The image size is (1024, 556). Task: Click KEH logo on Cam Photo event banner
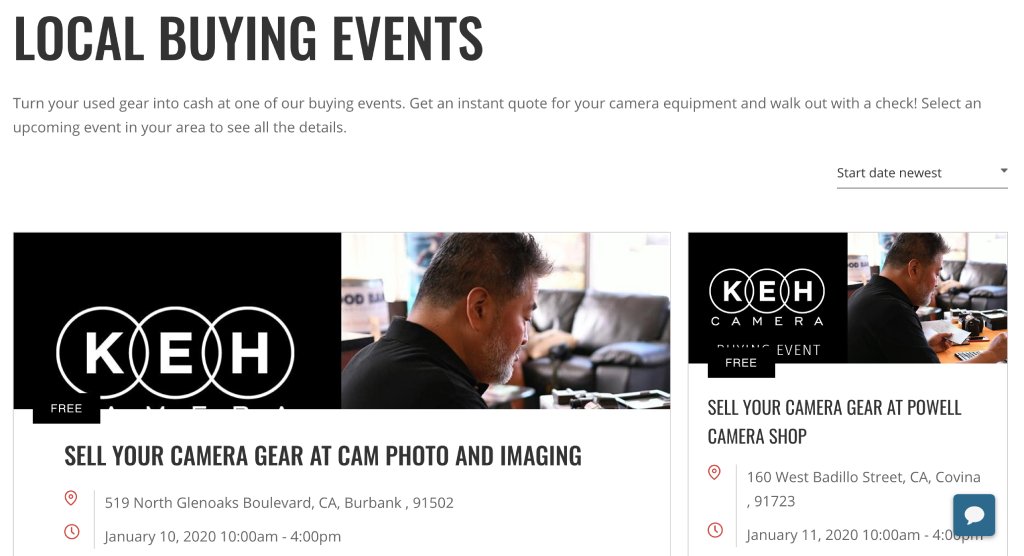tap(176, 353)
